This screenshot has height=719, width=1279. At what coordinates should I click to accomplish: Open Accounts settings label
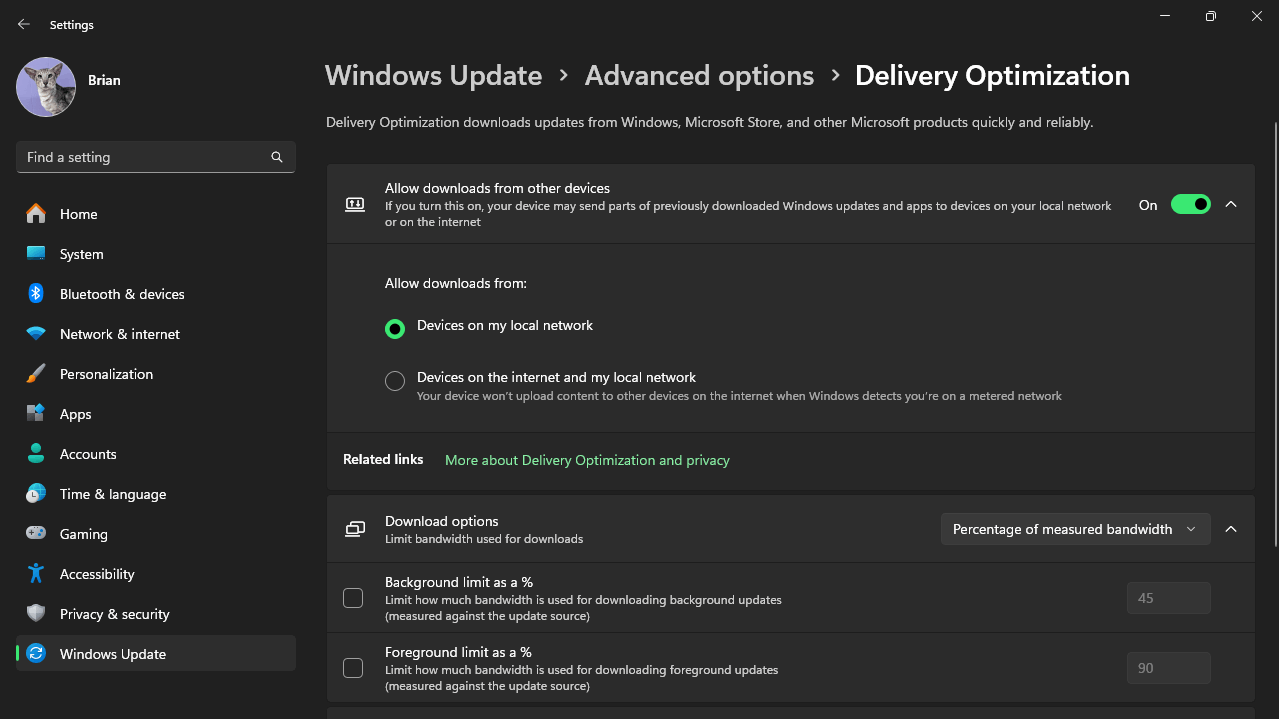tap(88, 454)
